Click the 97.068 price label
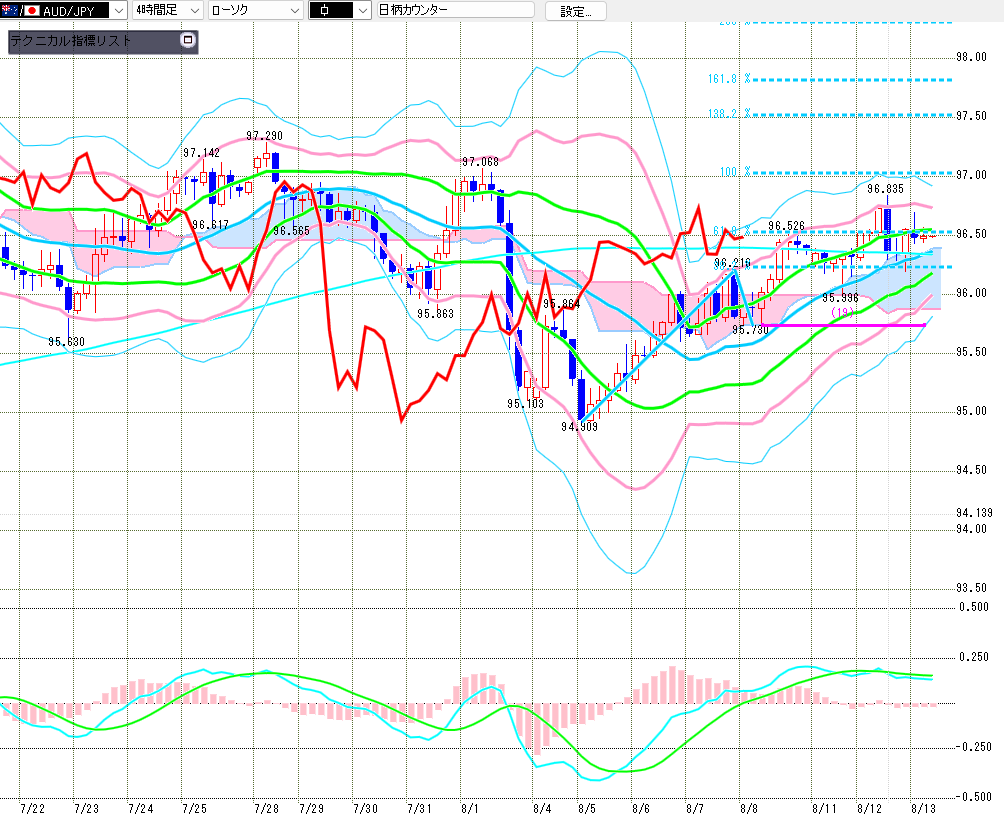The image size is (1004, 816). [480, 162]
